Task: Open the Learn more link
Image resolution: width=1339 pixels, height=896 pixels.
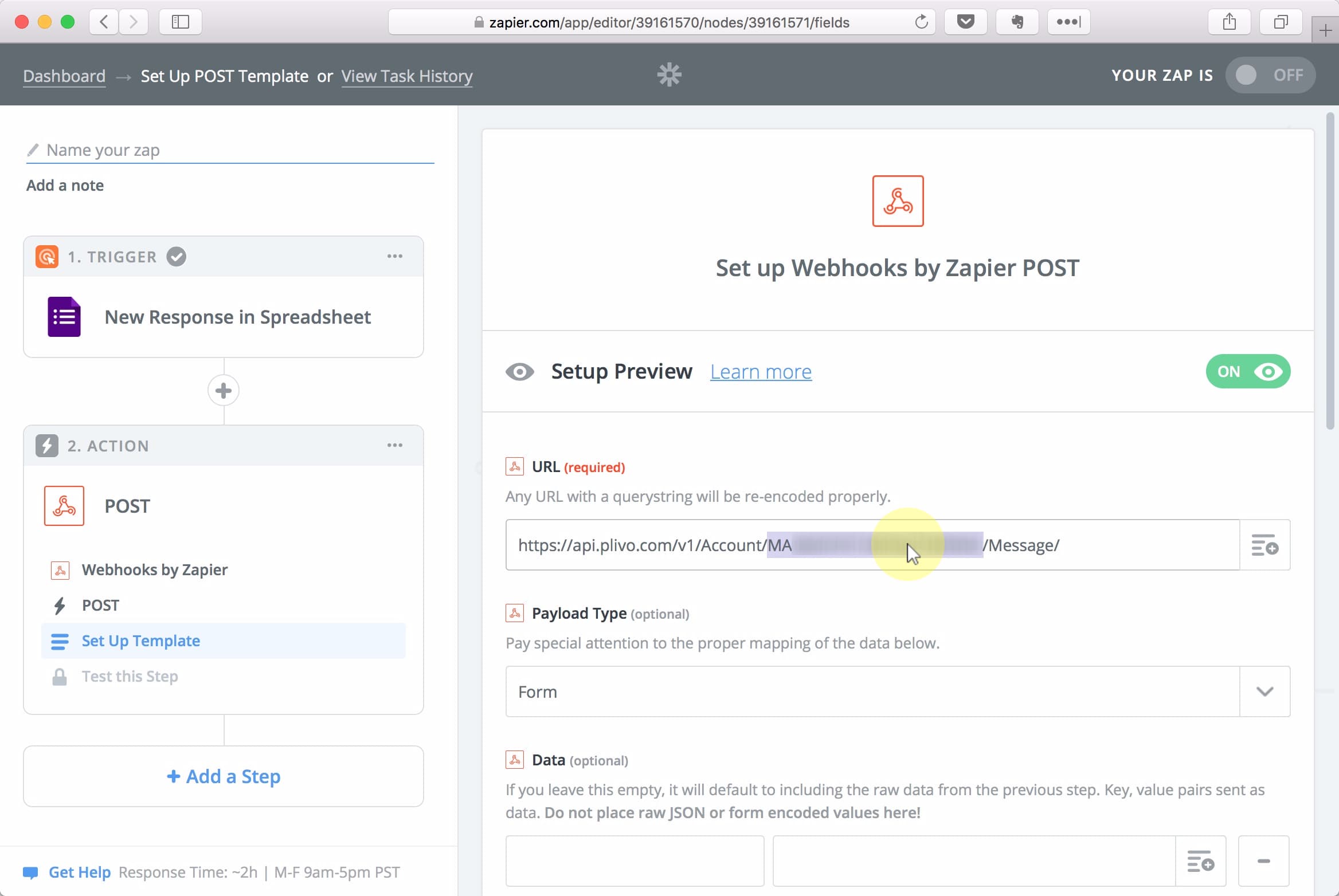Action: tap(761, 372)
